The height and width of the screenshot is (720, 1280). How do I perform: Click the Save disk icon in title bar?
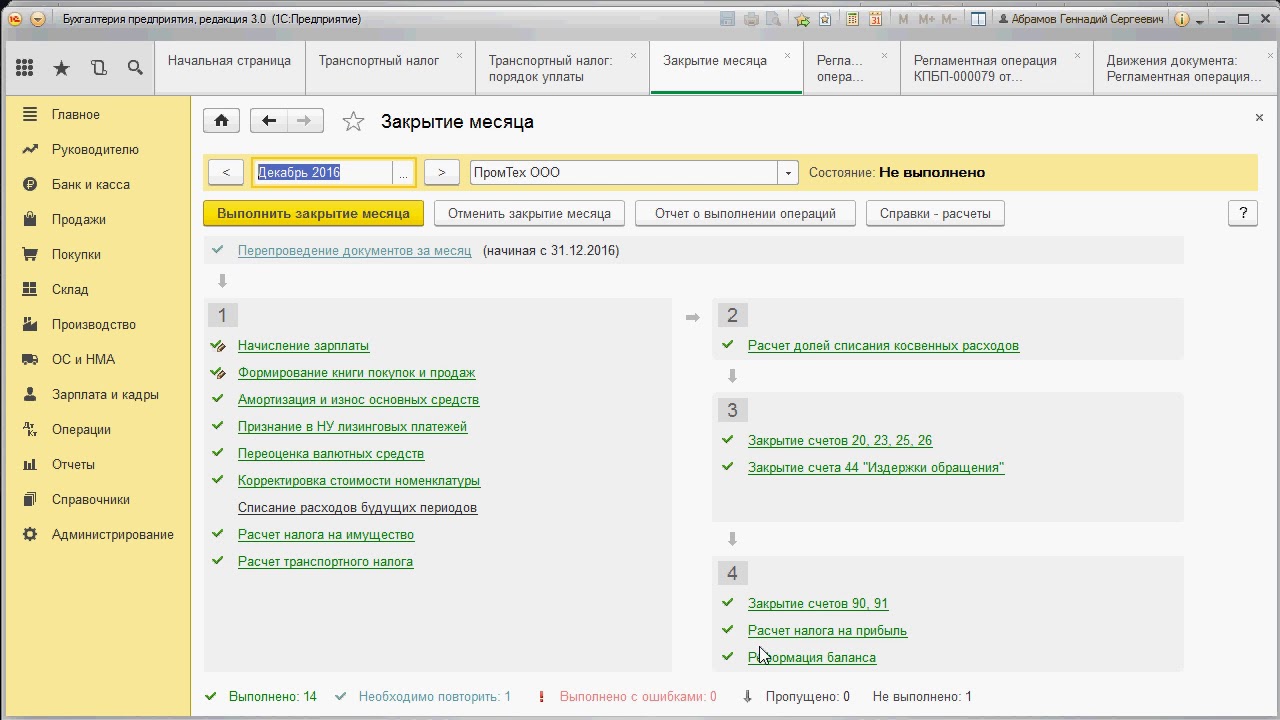pyautogui.click(x=728, y=19)
